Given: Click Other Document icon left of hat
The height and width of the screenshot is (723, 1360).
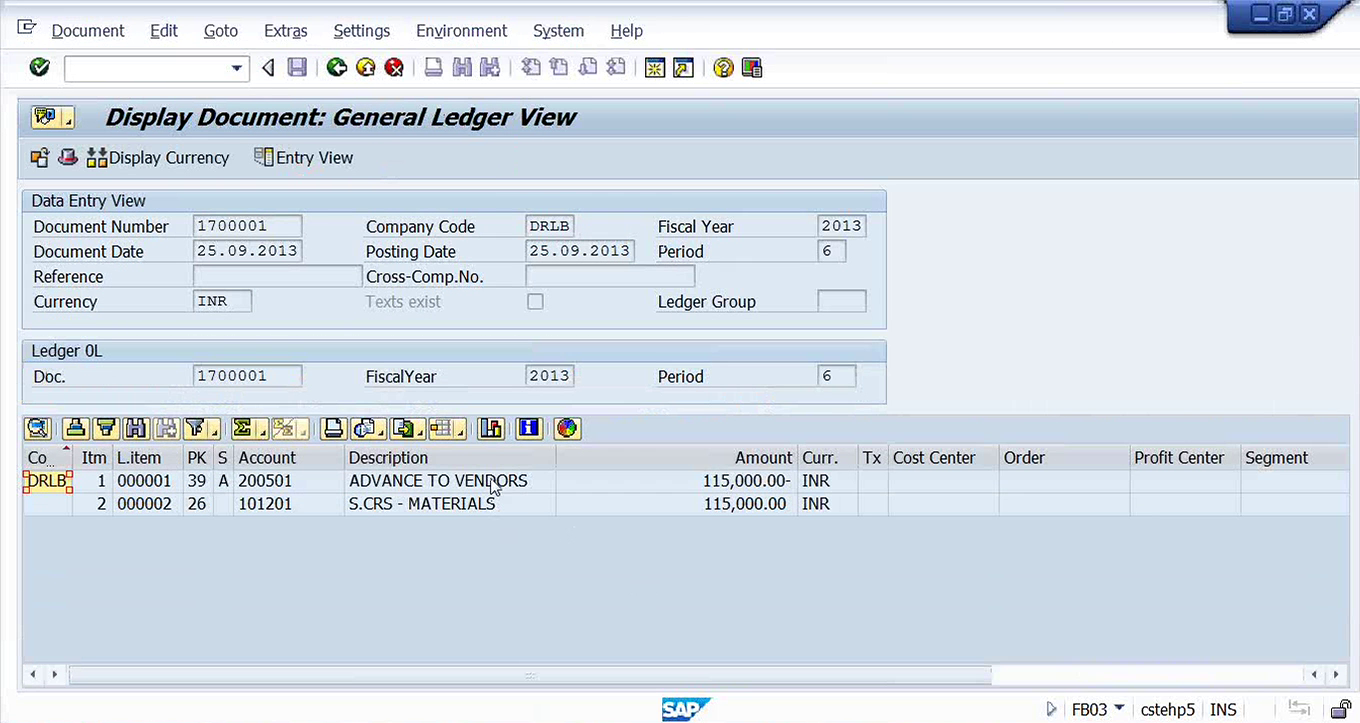Looking at the screenshot, I should [x=40, y=157].
